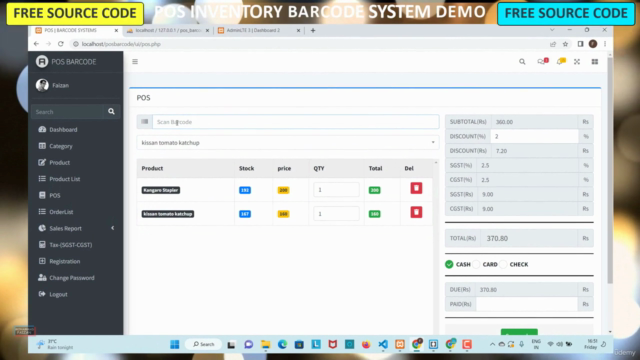The width and height of the screenshot is (640, 360).
Task: Click the Kangaro Stapler QTY field
Action: (336, 190)
